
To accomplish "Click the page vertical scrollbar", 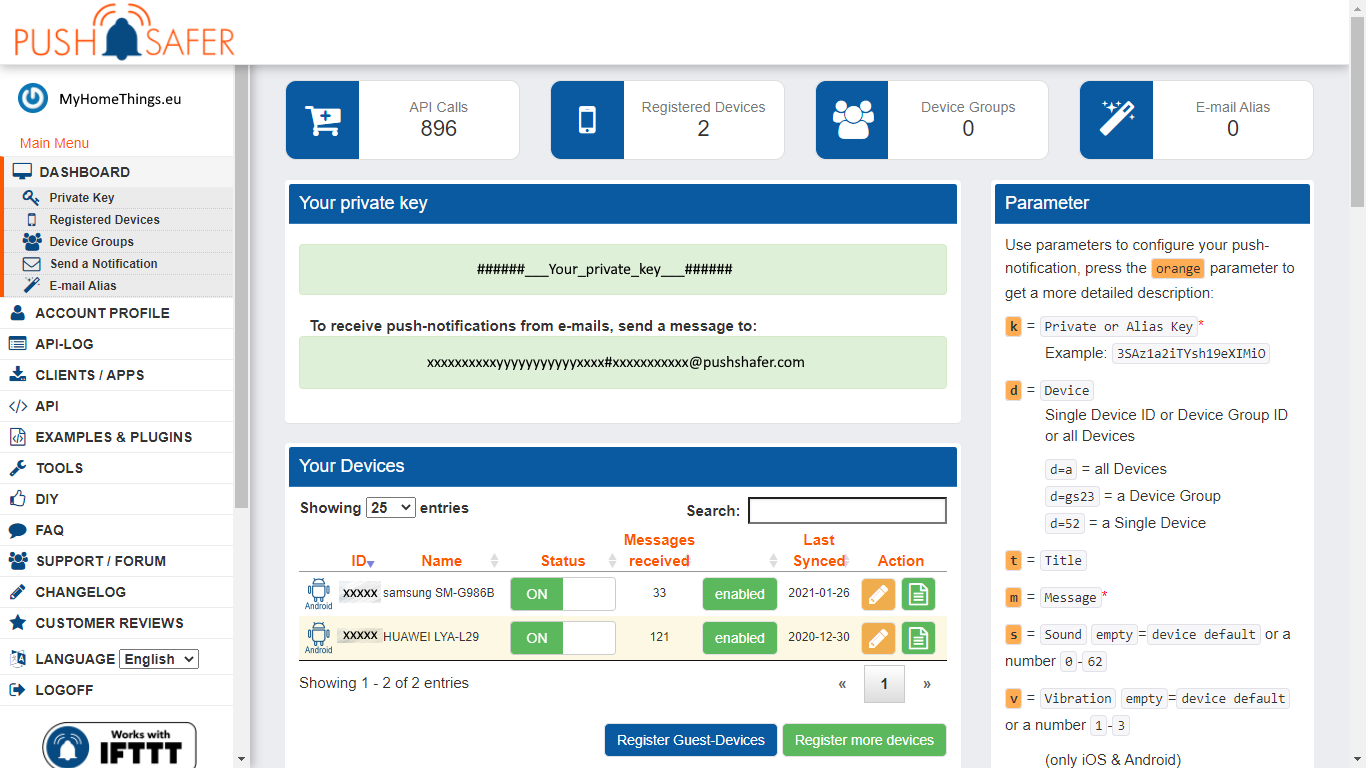I will (1357, 110).
